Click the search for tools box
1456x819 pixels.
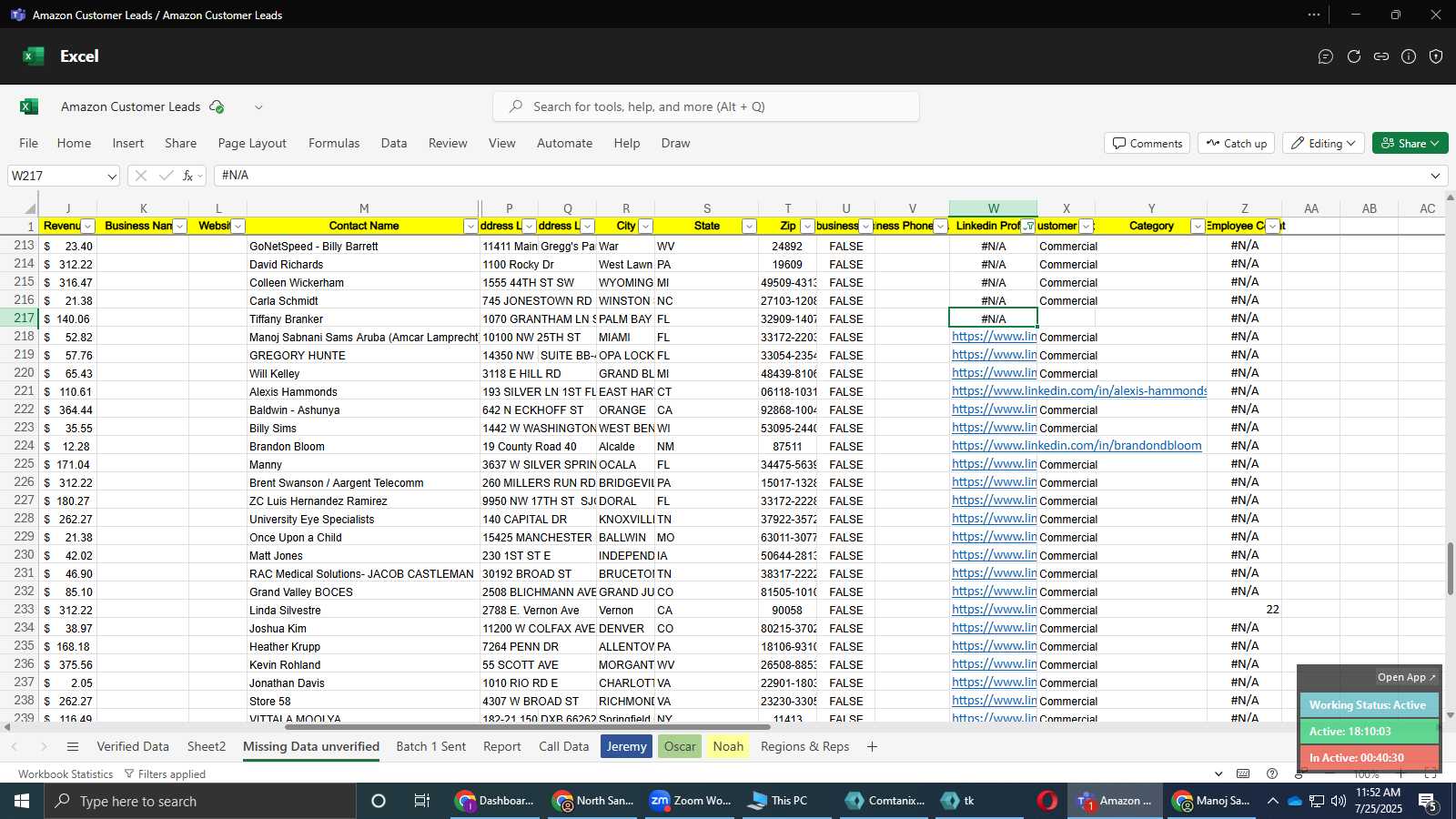tap(706, 106)
